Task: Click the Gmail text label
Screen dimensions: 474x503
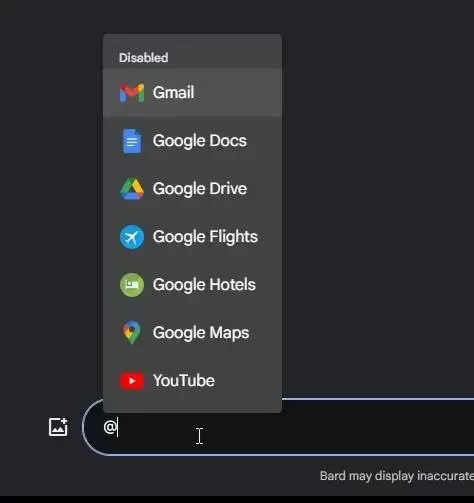Action: pyautogui.click(x=173, y=92)
